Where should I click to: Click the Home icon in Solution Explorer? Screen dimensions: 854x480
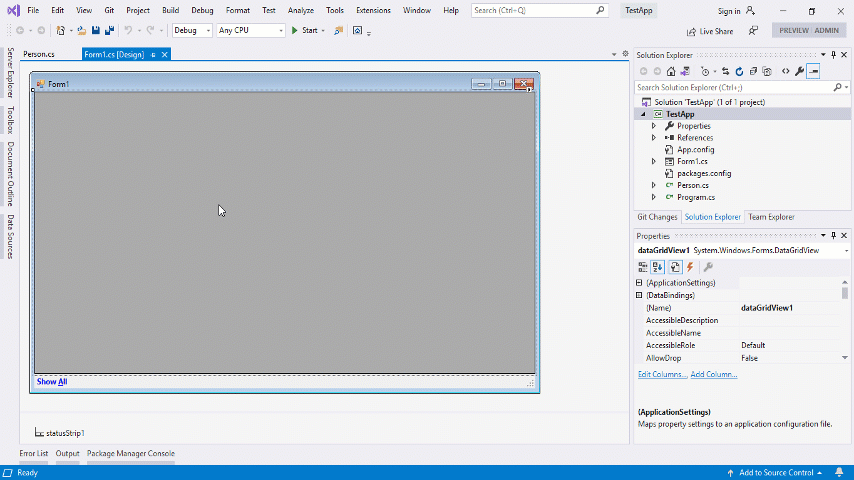click(671, 71)
